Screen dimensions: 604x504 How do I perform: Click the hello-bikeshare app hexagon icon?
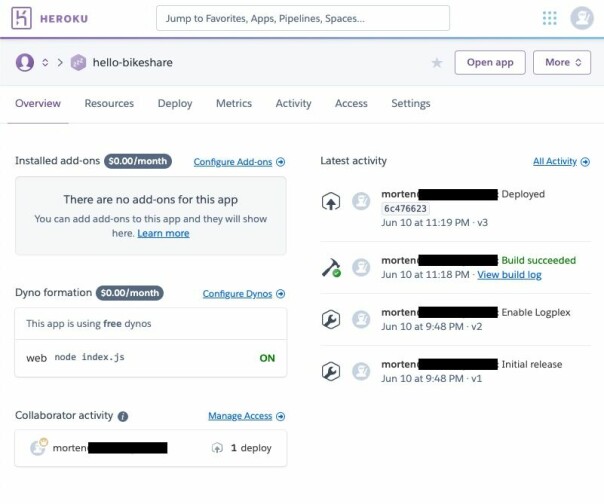click(78, 62)
